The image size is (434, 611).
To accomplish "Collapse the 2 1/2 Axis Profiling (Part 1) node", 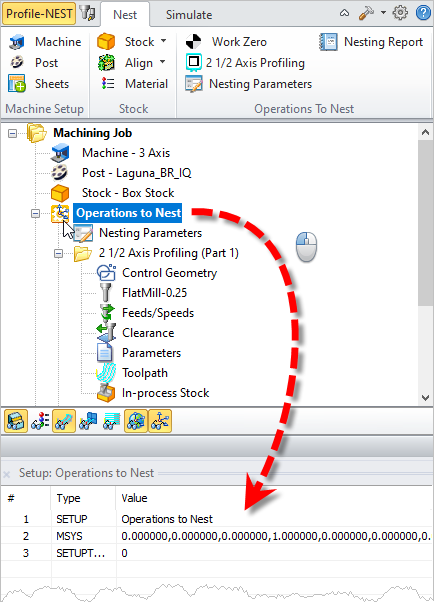I will 58,254.
